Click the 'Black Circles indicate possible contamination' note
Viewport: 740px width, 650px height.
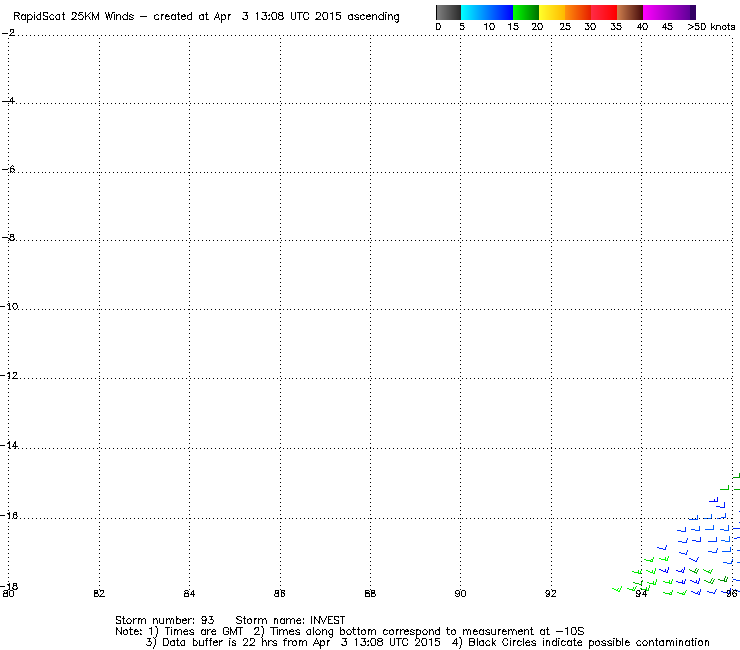[x=589, y=642]
